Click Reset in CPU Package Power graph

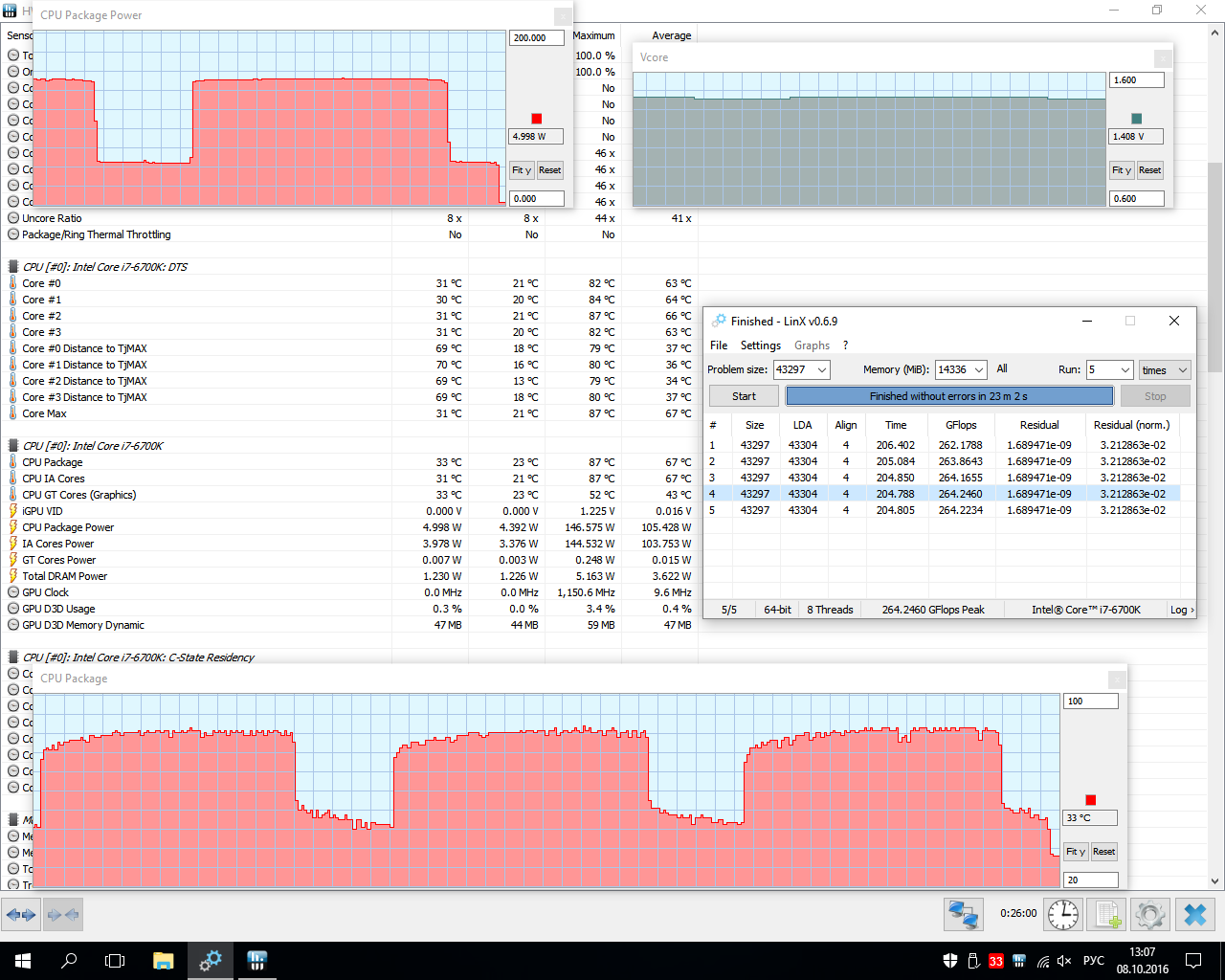pyautogui.click(x=549, y=170)
